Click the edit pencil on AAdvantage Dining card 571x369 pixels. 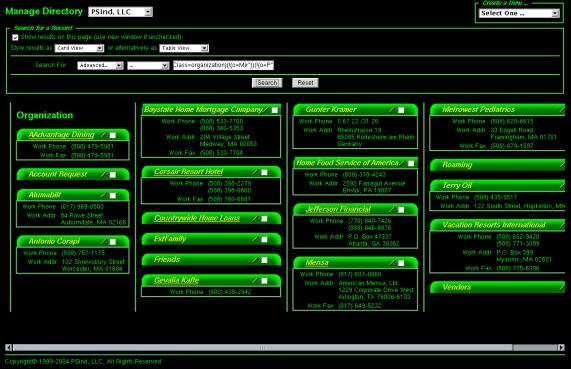click(103, 135)
